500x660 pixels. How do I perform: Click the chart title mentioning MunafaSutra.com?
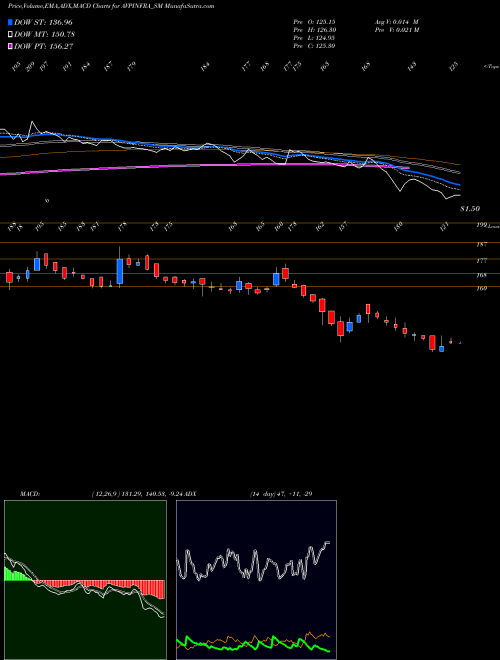111,6
